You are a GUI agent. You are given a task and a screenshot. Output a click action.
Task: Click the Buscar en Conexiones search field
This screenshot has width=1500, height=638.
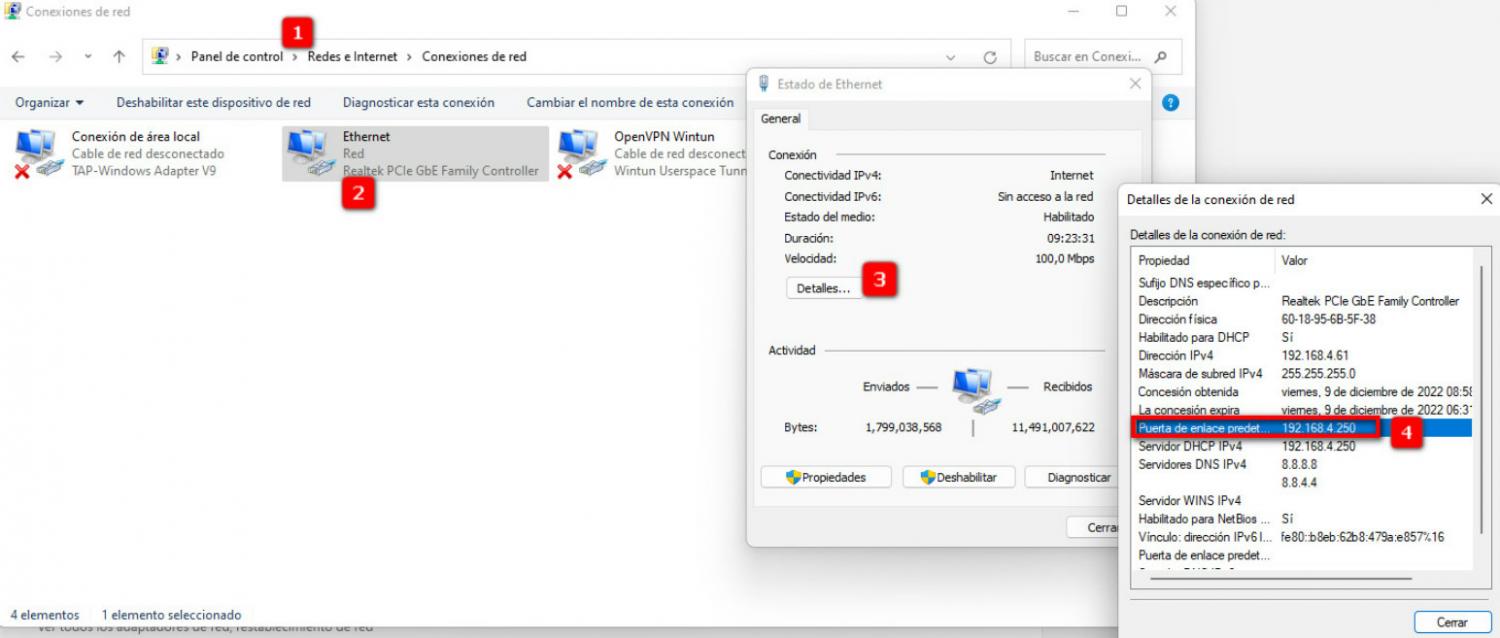click(1087, 57)
